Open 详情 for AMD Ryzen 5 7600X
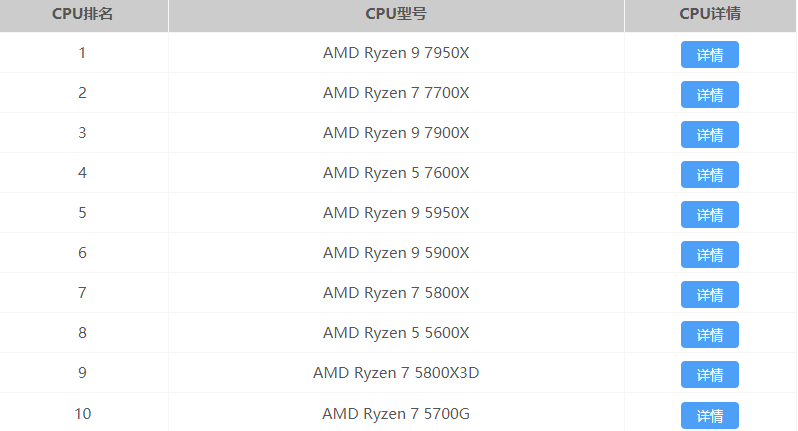Viewport: 798px width, 431px height. tap(709, 174)
